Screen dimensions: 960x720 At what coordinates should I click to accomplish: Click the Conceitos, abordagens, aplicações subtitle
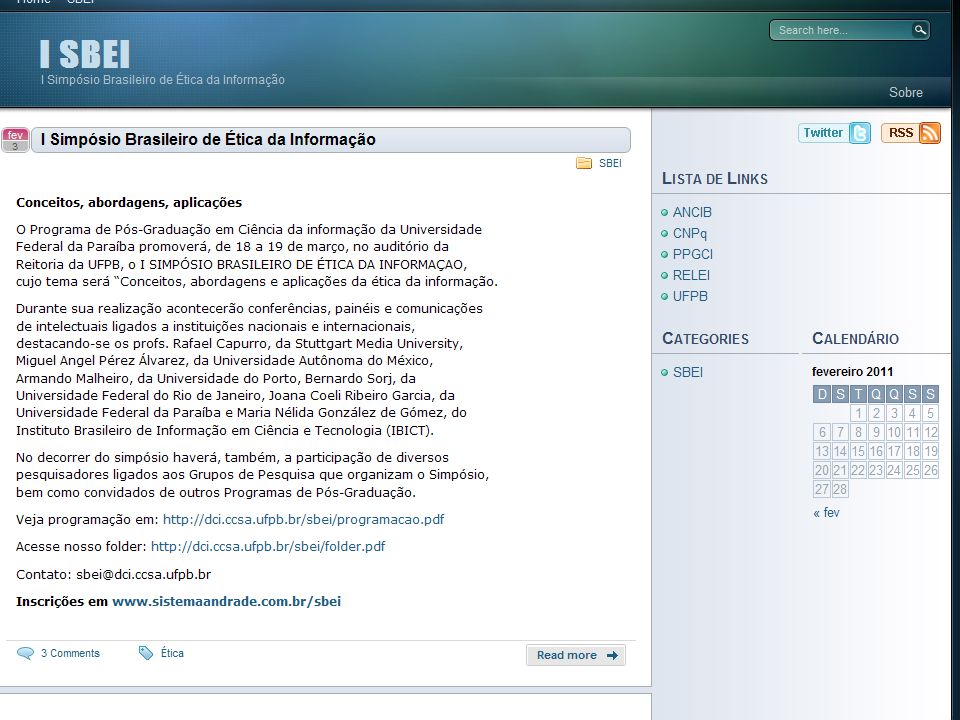click(x=129, y=203)
